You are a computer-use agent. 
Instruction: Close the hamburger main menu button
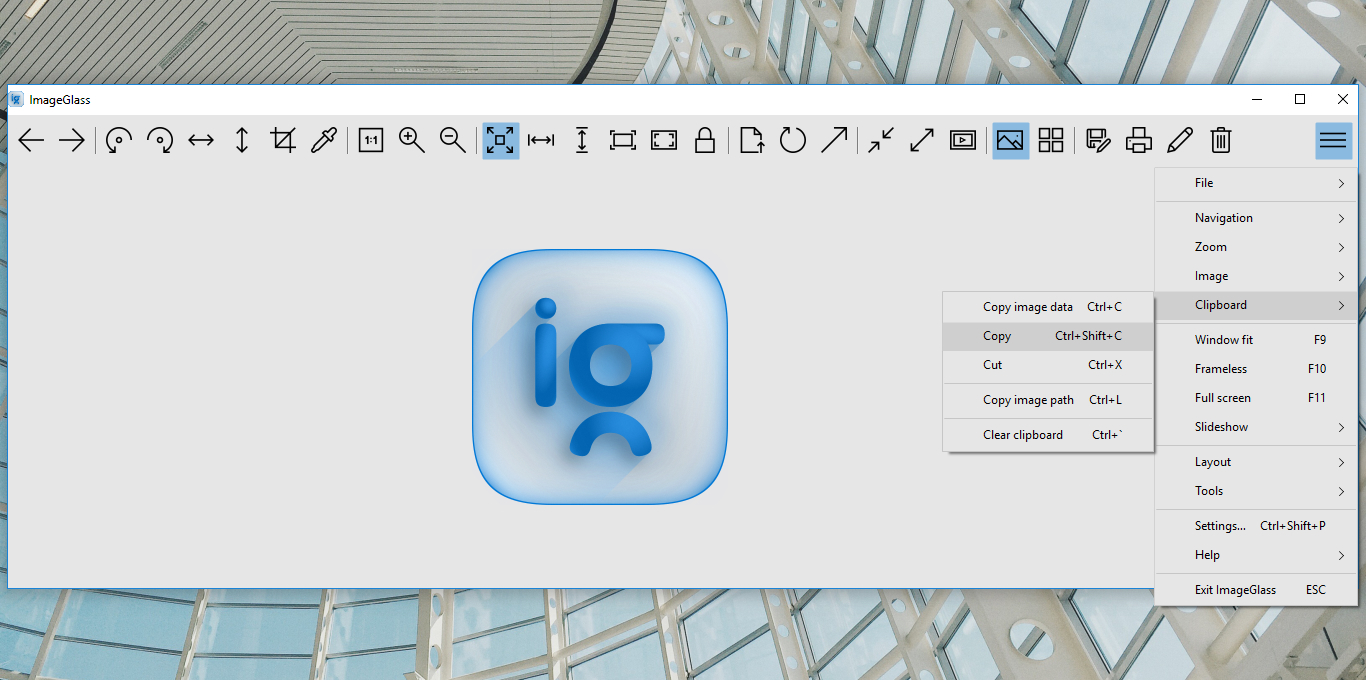point(1333,141)
